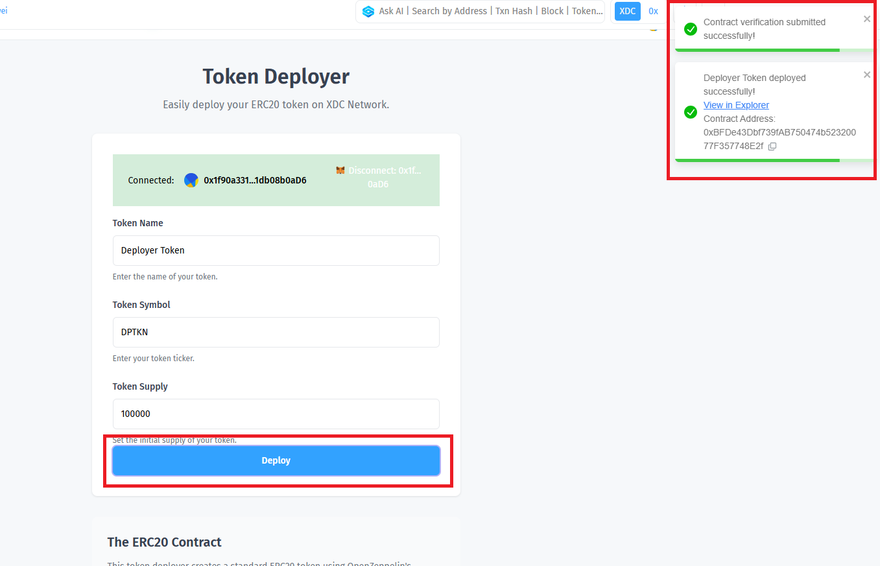The height and width of the screenshot is (566, 880).
Task: Click the green progress bar under verification toast
Action: [x=757, y=49]
